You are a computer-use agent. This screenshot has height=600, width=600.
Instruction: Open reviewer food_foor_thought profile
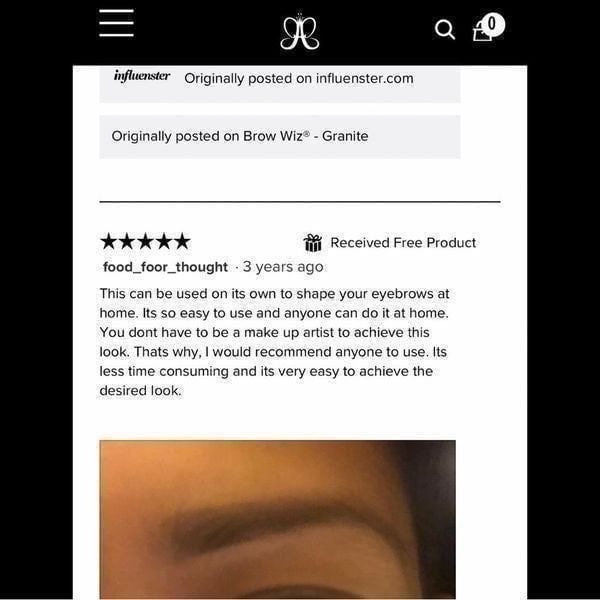click(165, 267)
